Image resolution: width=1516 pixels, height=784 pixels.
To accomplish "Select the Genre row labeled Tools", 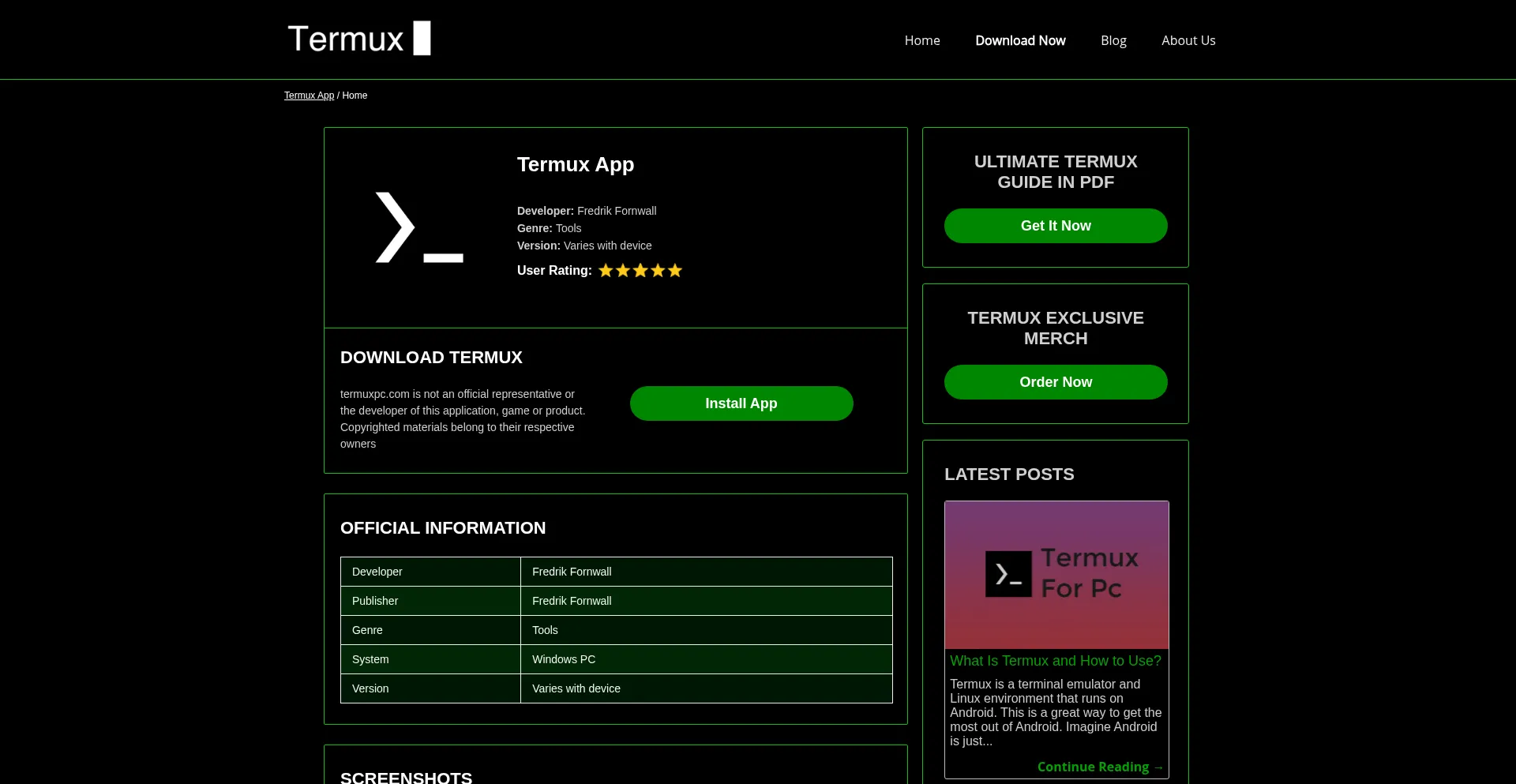I will pyautogui.click(x=616, y=630).
